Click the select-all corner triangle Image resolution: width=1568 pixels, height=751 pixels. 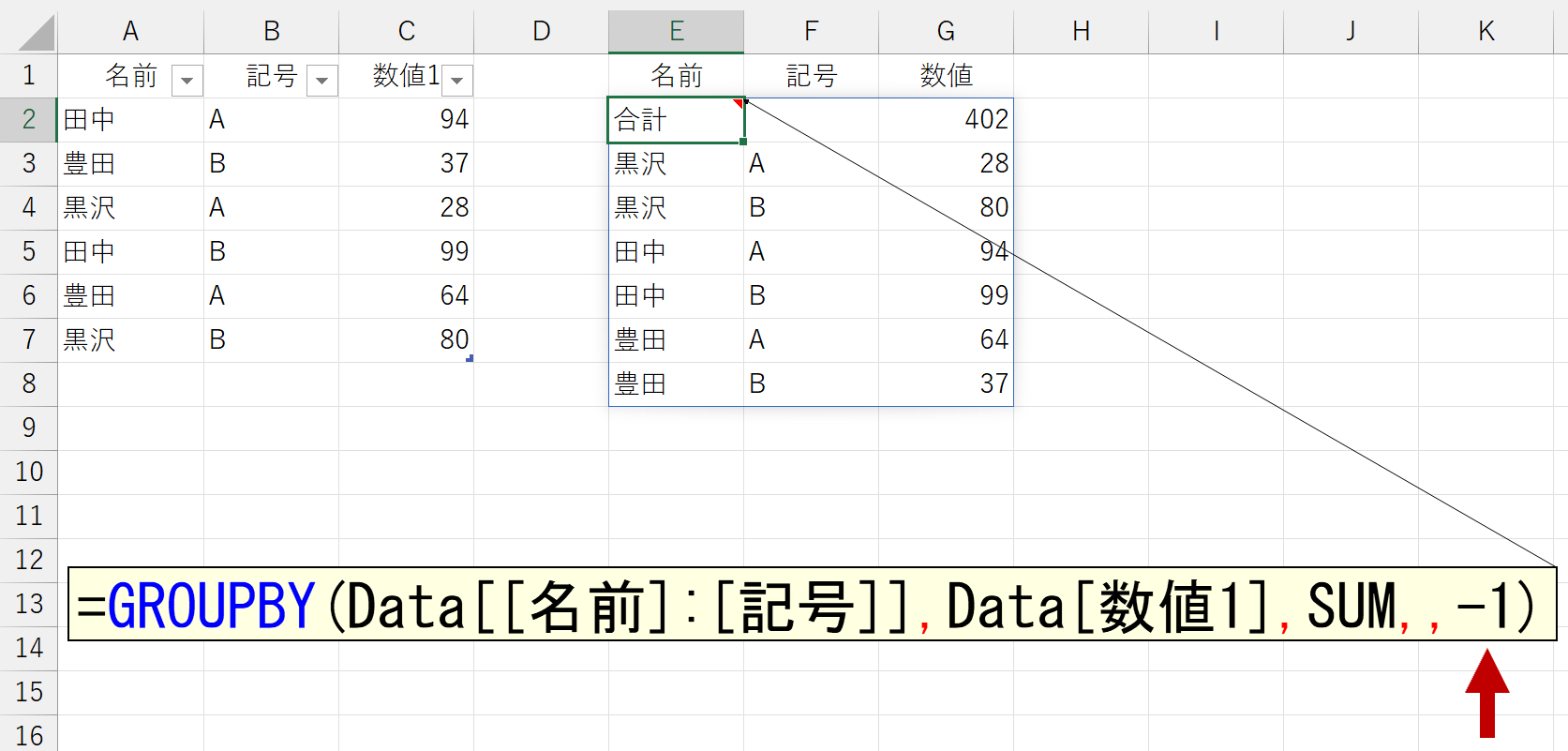tap(37, 34)
